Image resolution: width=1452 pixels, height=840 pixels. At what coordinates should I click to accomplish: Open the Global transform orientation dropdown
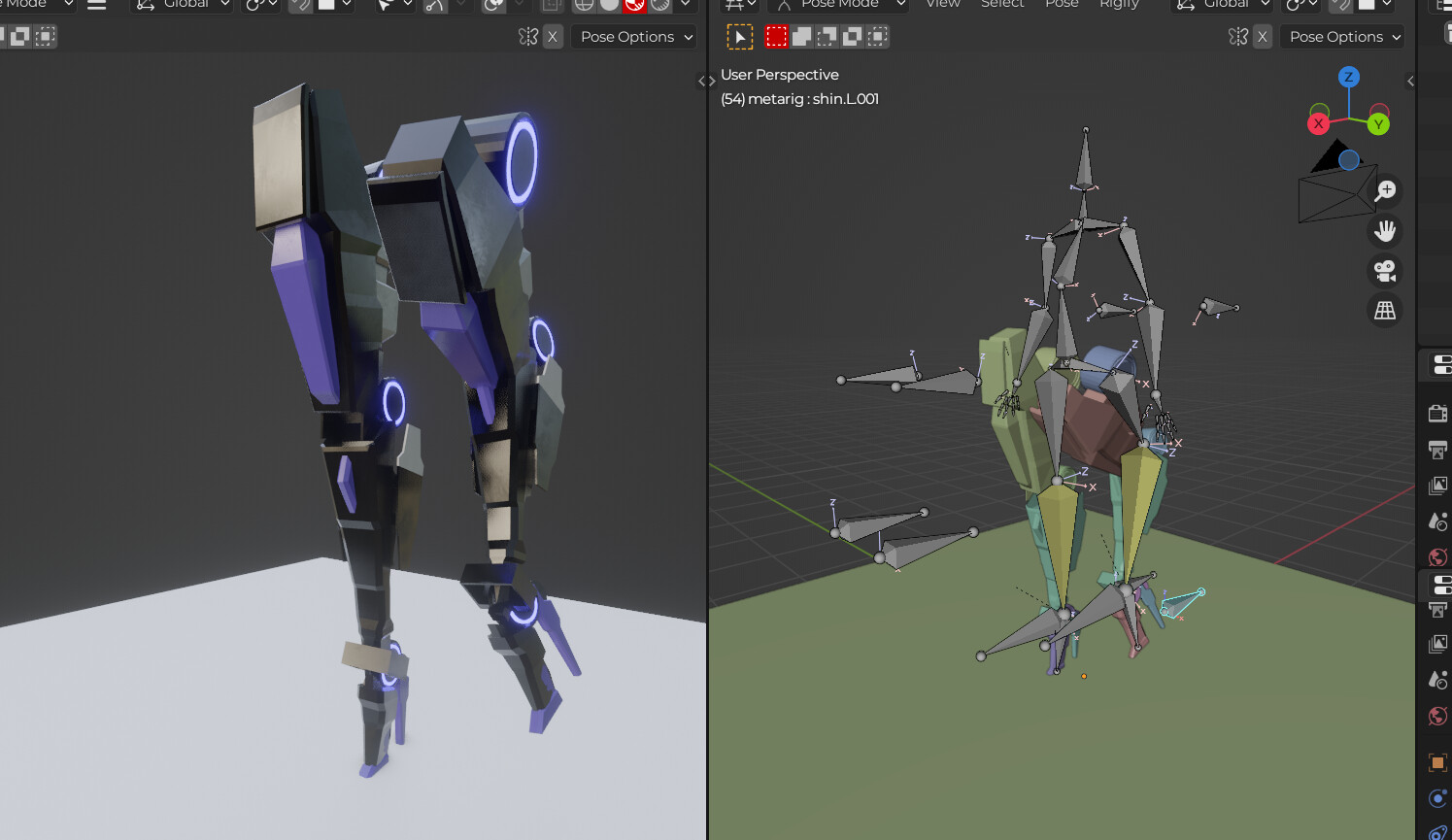click(1227, 5)
